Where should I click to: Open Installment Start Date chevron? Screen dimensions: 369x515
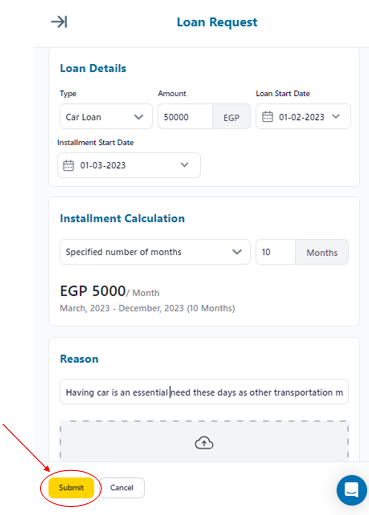184,165
